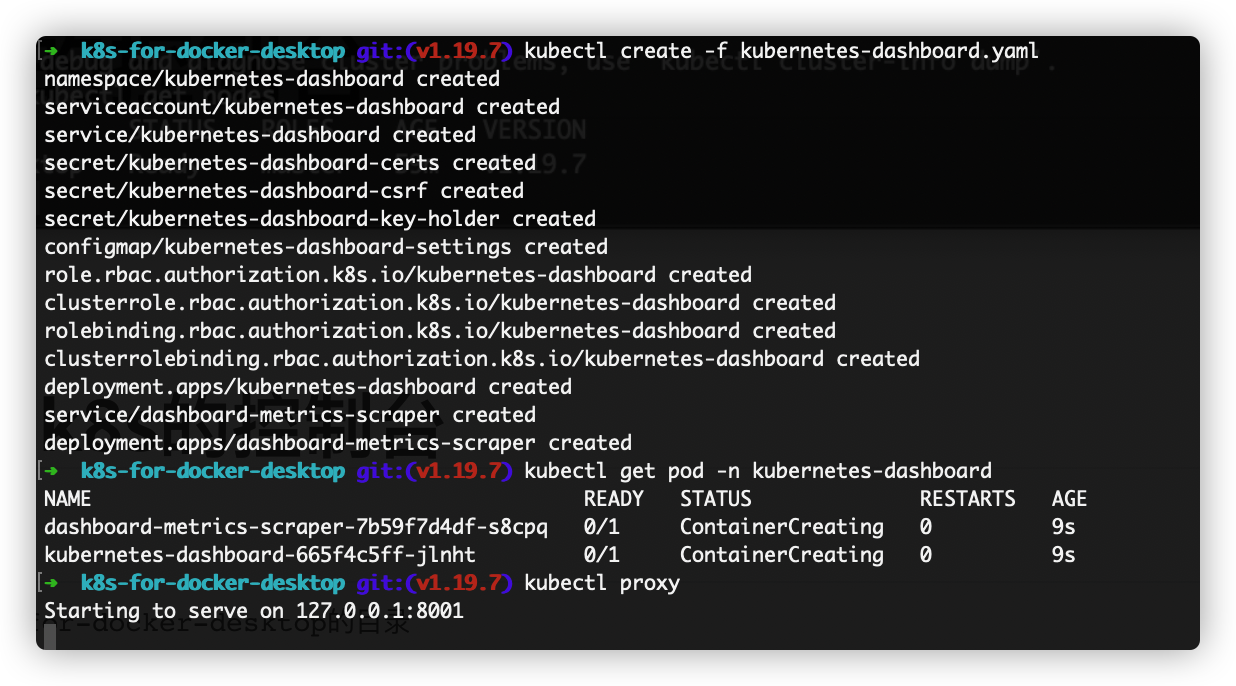This screenshot has width=1236, height=686.
Task: Click the READY column header
Action: pos(613,498)
